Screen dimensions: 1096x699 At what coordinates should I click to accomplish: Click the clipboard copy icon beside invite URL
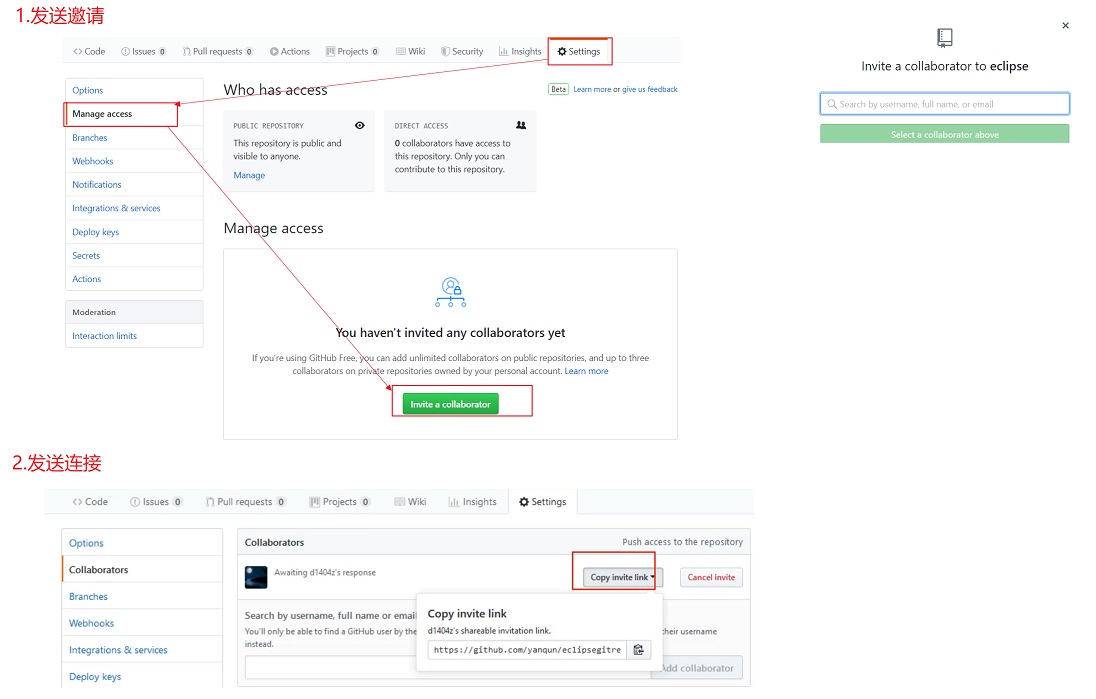point(639,650)
